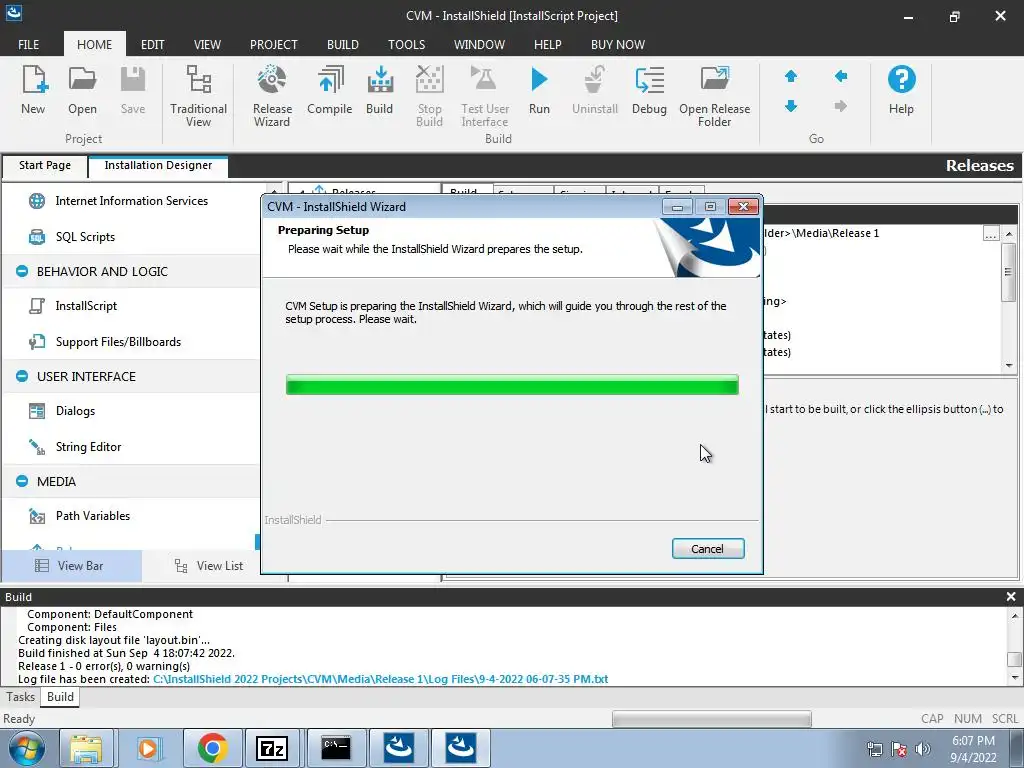Launch the Release Wizard
The height and width of the screenshot is (768, 1024).
272,96
